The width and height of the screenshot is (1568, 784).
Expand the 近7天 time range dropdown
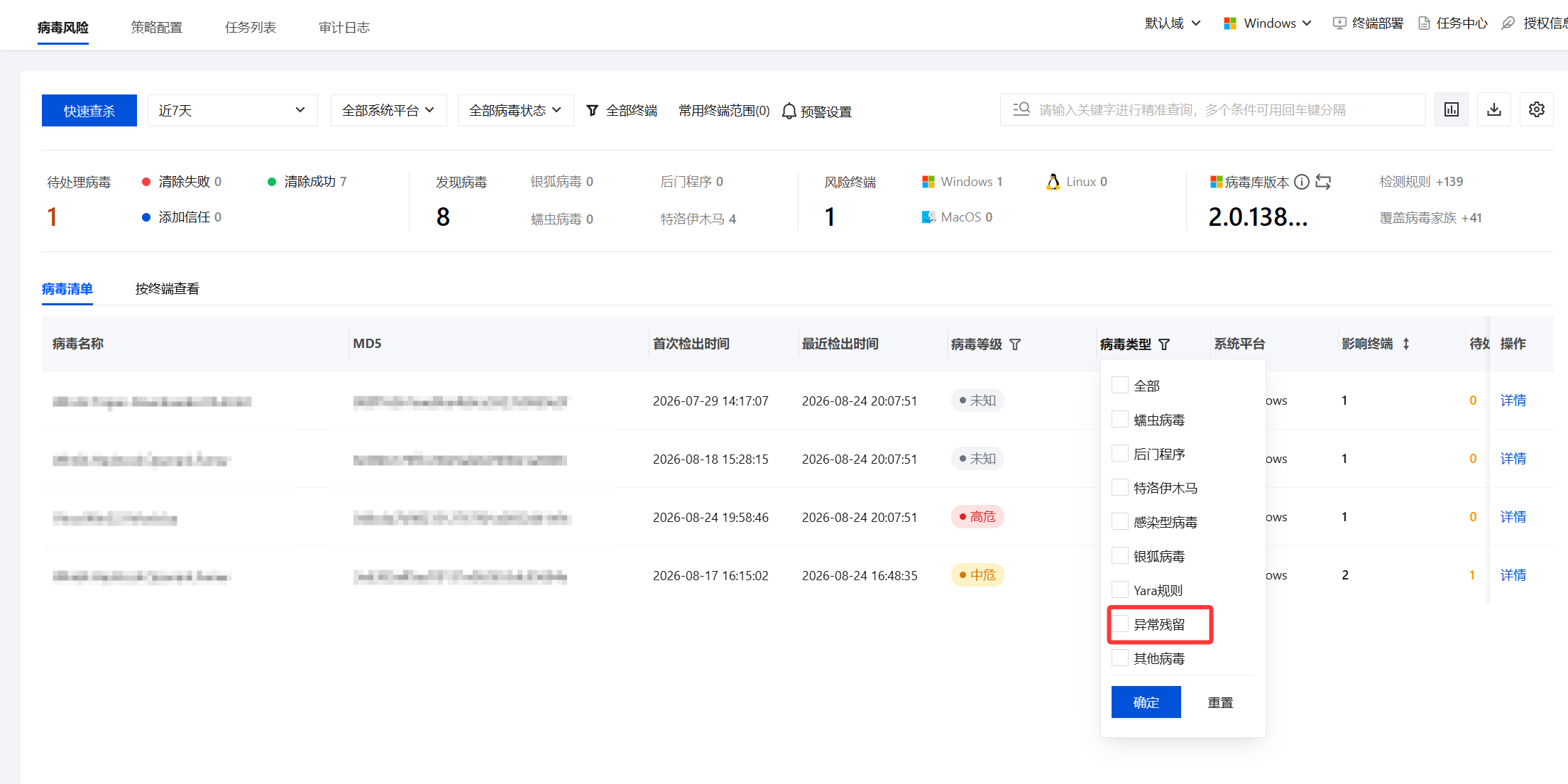(232, 110)
